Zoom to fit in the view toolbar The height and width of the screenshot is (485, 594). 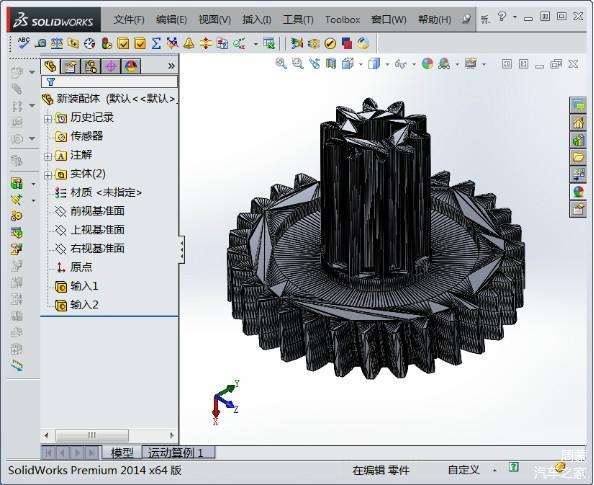[281, 64]
